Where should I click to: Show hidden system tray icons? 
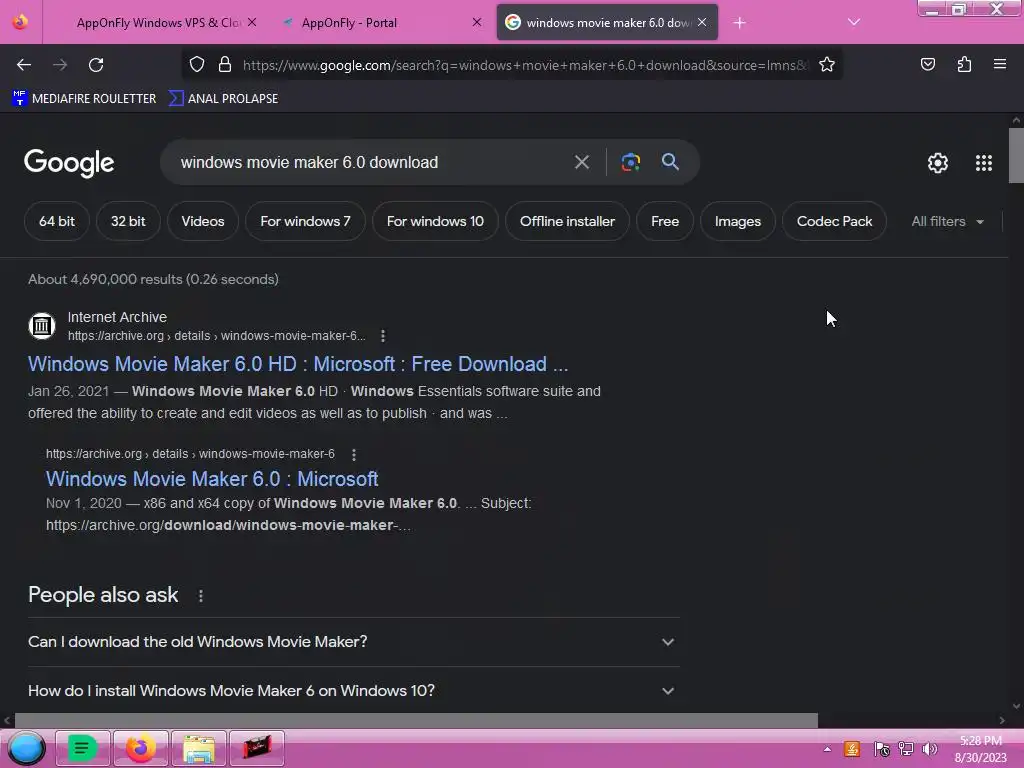click(827, 749)
